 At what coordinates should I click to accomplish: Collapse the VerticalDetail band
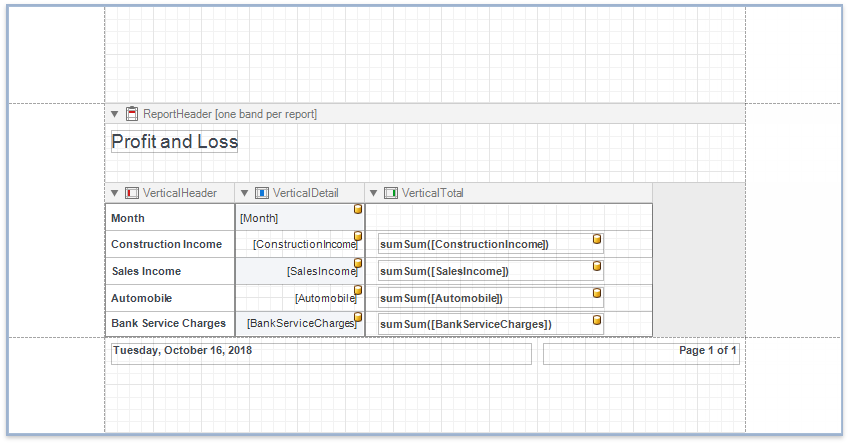click(x=245, y=193)
